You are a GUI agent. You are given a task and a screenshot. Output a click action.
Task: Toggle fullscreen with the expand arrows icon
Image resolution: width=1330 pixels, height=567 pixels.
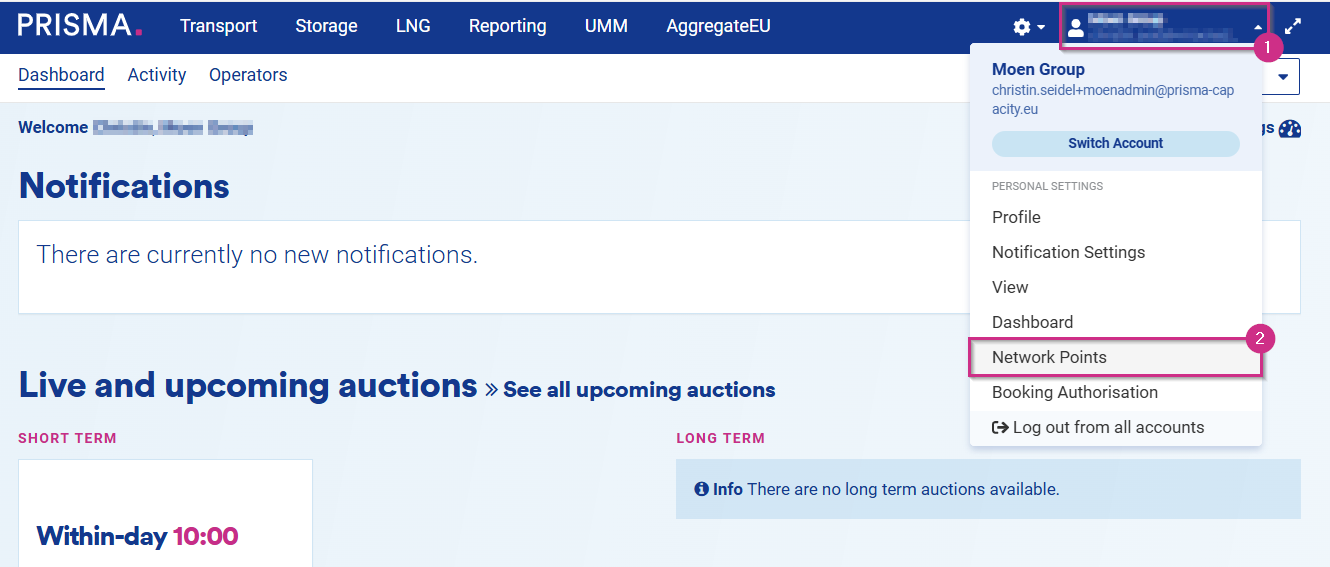click(x=1293, y=27)
